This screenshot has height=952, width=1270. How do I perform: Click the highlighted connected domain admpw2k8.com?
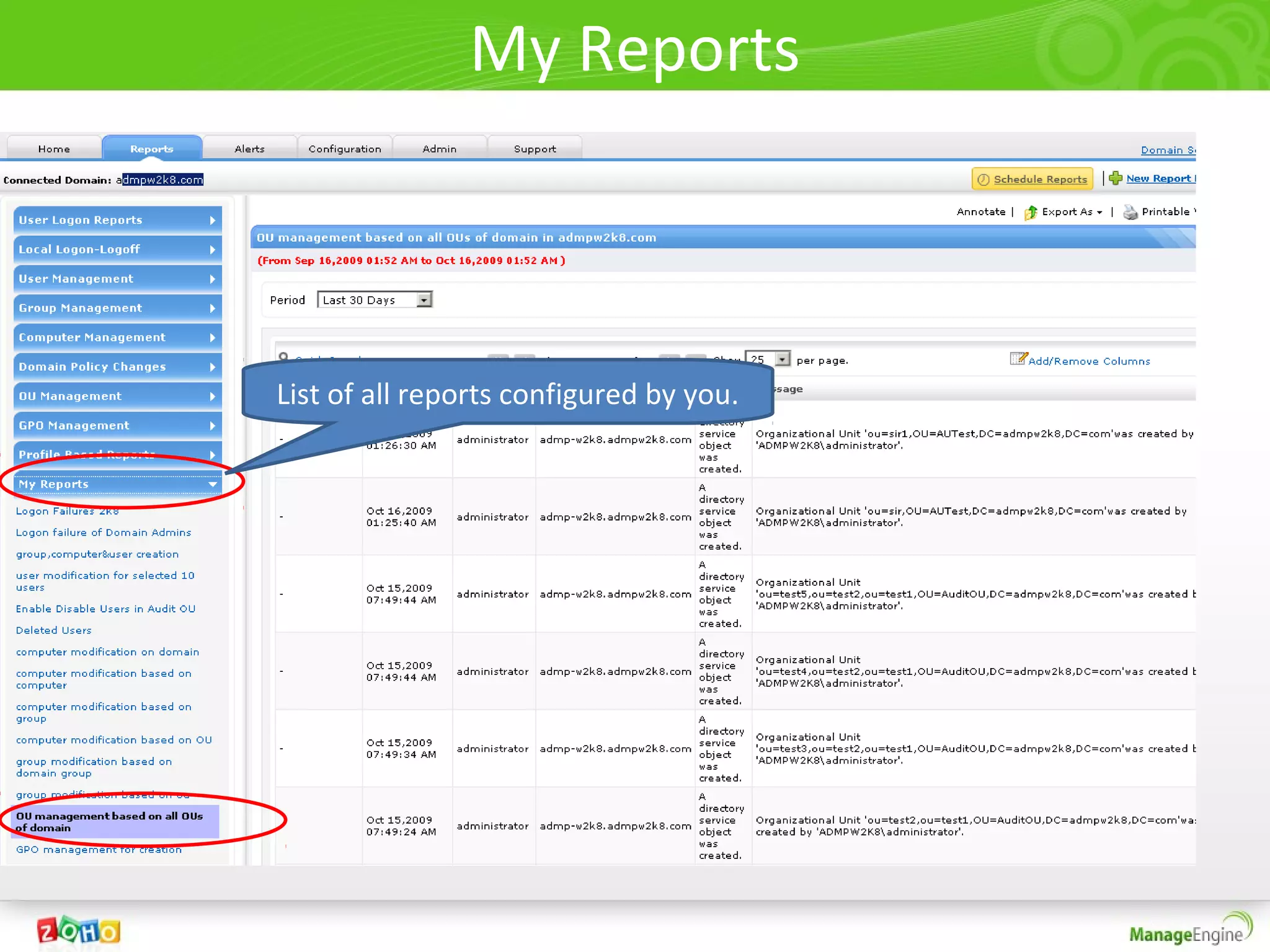pyautogui.click(x=163, y=180)
